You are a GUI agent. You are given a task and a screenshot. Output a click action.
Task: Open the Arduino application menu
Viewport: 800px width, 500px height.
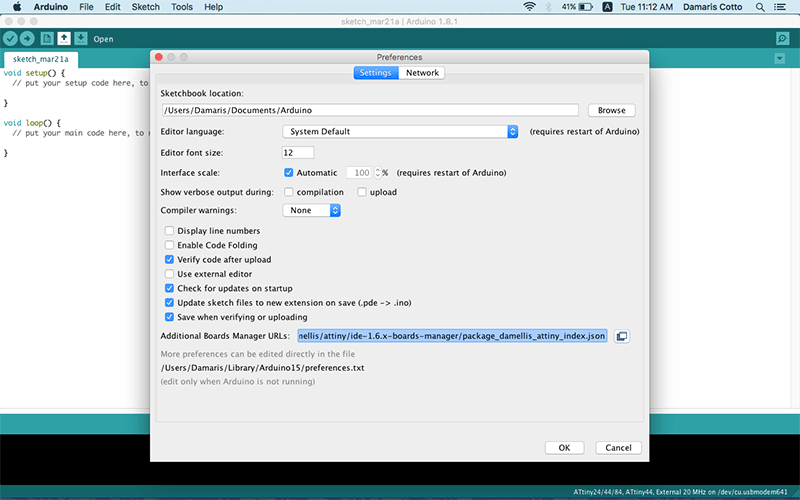[x=51, y=7]
